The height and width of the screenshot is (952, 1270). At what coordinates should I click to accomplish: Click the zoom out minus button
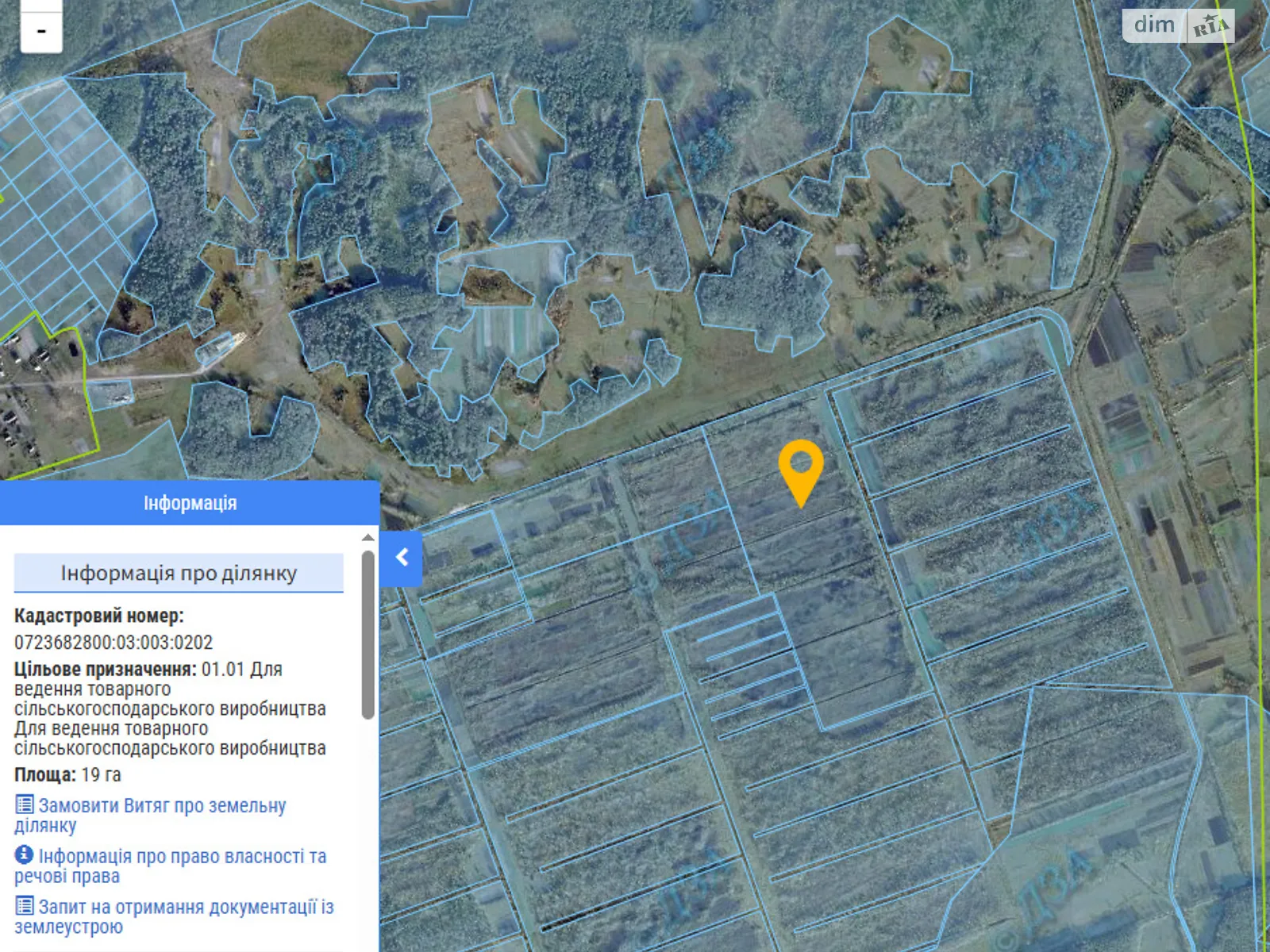click(41, 32)
